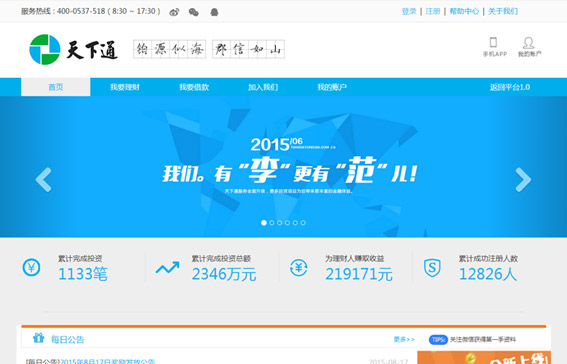Viewport: 567px width, 364px height.
Task: Open the 首页 navigation tab
Action: coord(56,87)
